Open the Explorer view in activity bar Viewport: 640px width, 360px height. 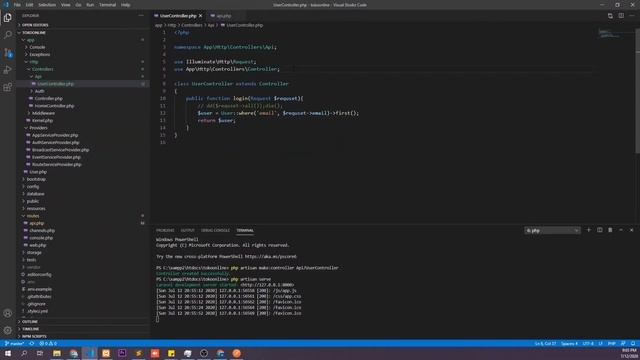coord(8,18)
